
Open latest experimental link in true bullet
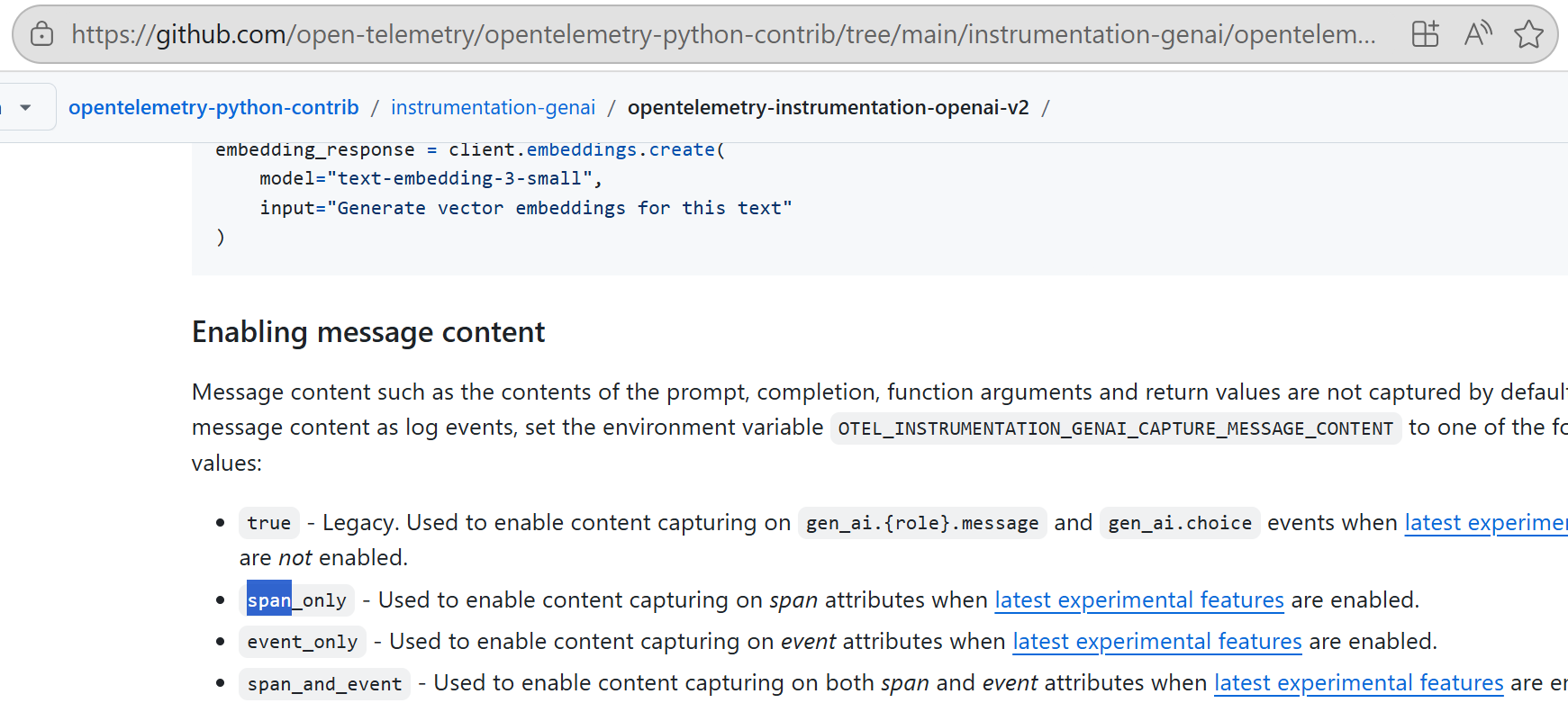coord(1485,523)
